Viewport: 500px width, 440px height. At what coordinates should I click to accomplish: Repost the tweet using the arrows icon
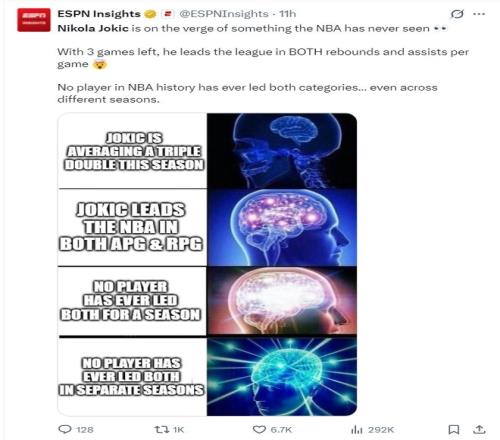click(162, 429)
